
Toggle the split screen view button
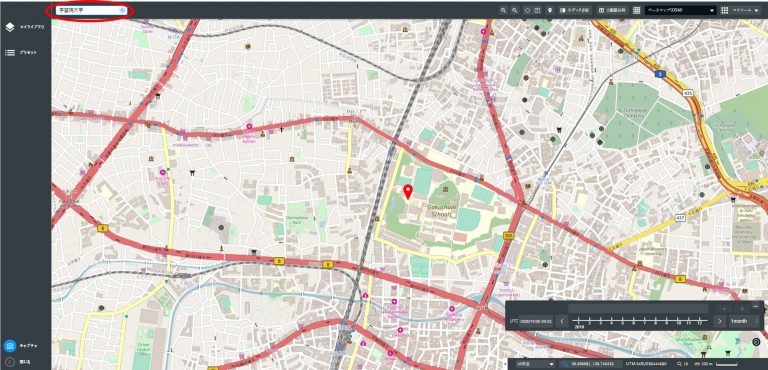tap(612, 10)
